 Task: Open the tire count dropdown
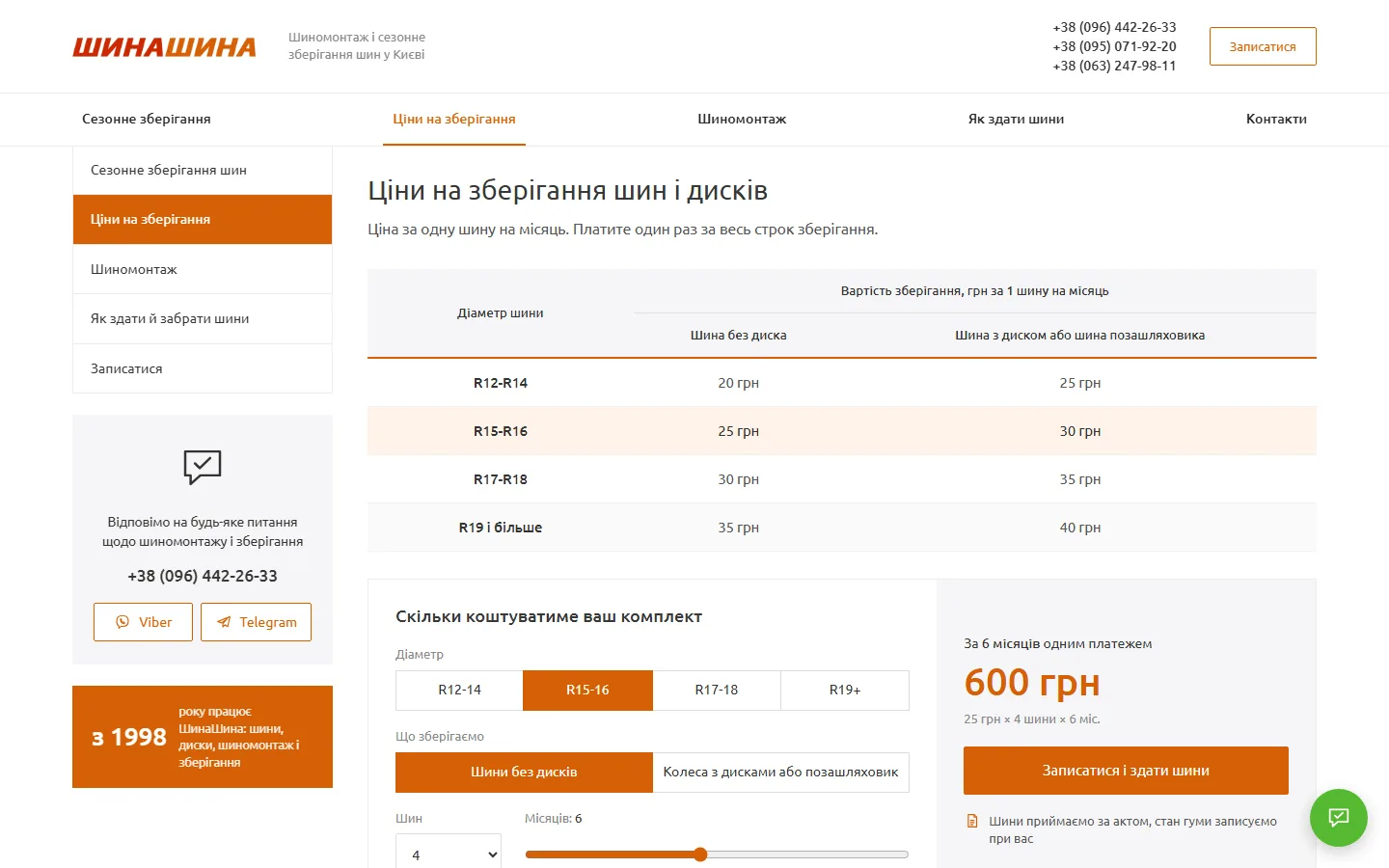449,854
